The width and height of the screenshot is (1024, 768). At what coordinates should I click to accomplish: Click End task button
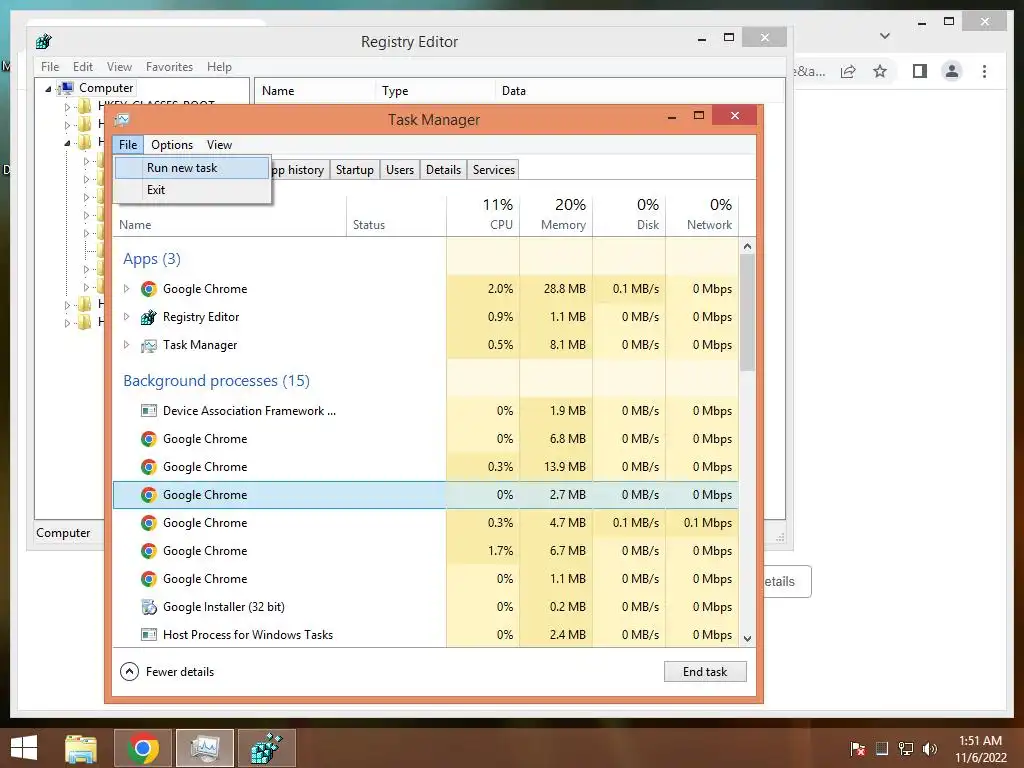[x=705, y=672]
